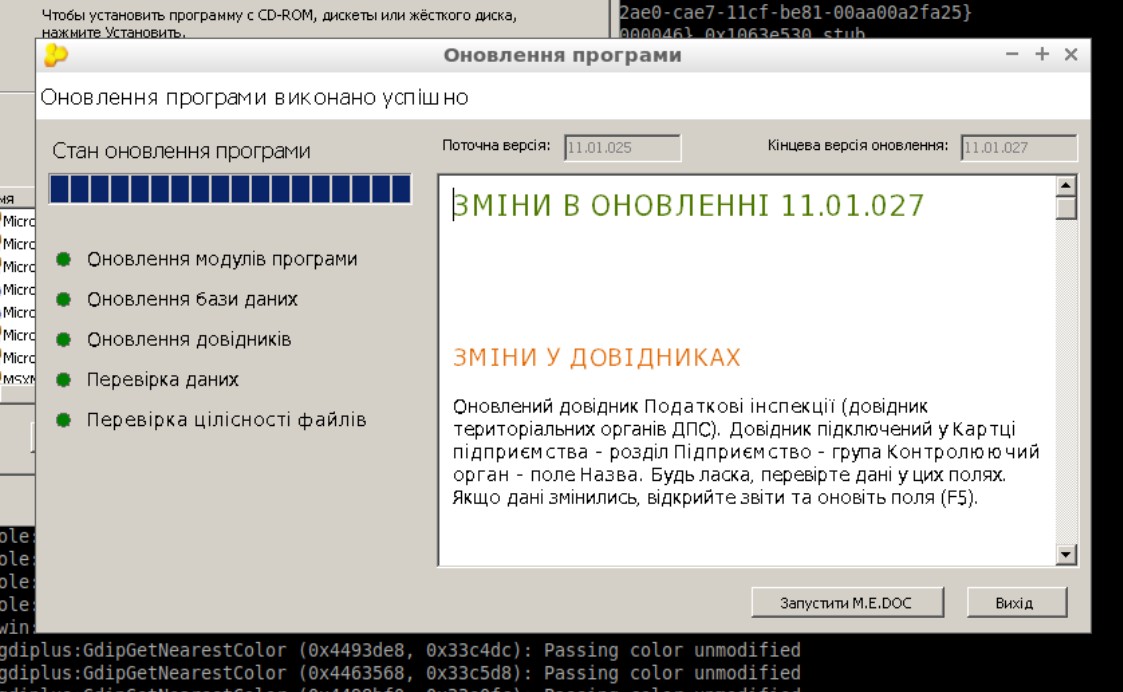
Task: Click the Вихід exit button
Action: pos(1016,602)
